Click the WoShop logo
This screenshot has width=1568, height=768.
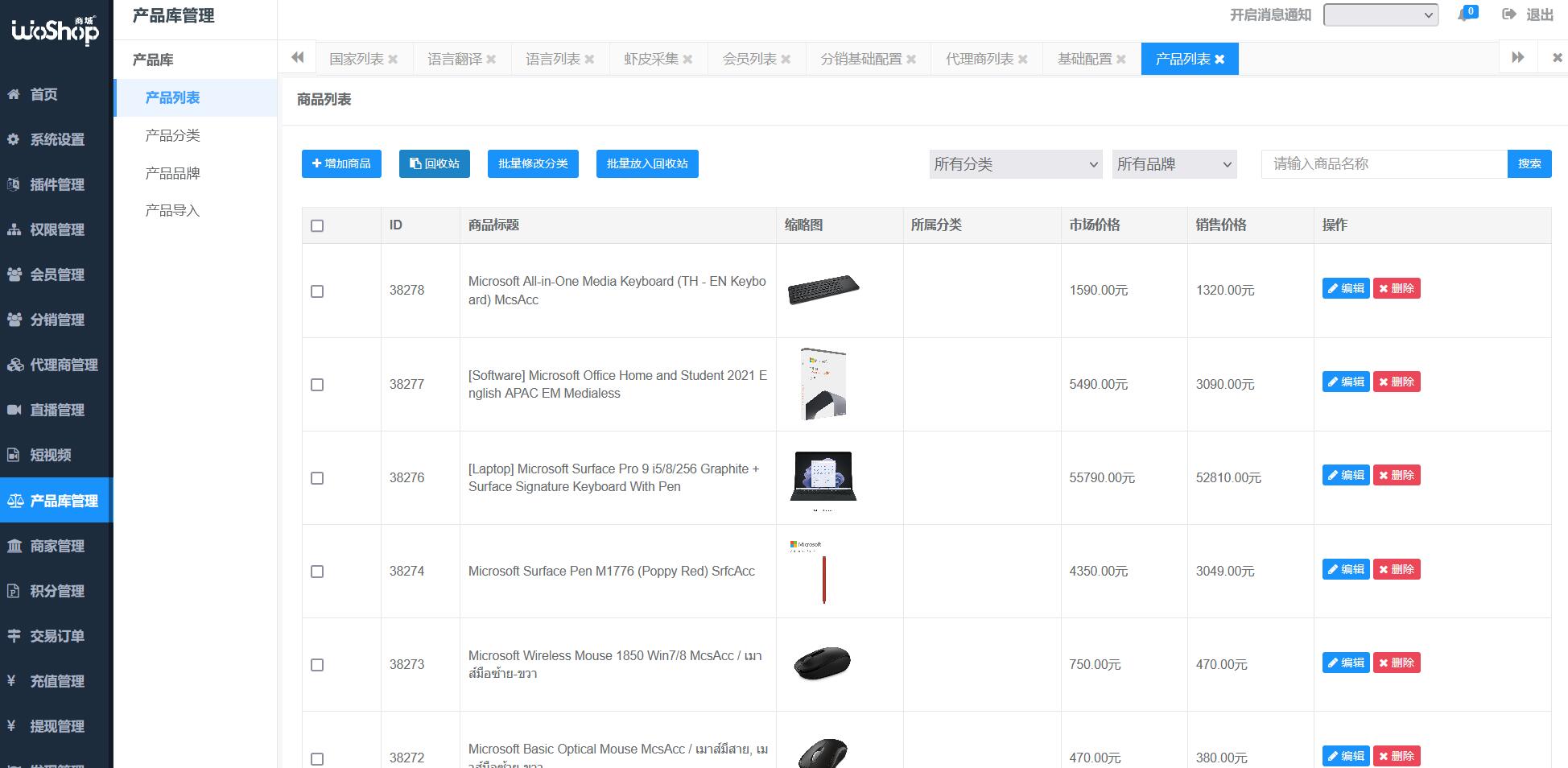pos(56,31)
